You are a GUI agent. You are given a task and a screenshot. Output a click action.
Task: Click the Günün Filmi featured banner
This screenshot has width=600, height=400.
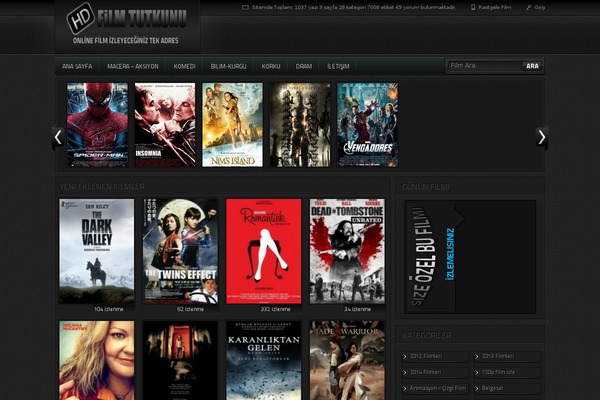[x=470, y=257]
